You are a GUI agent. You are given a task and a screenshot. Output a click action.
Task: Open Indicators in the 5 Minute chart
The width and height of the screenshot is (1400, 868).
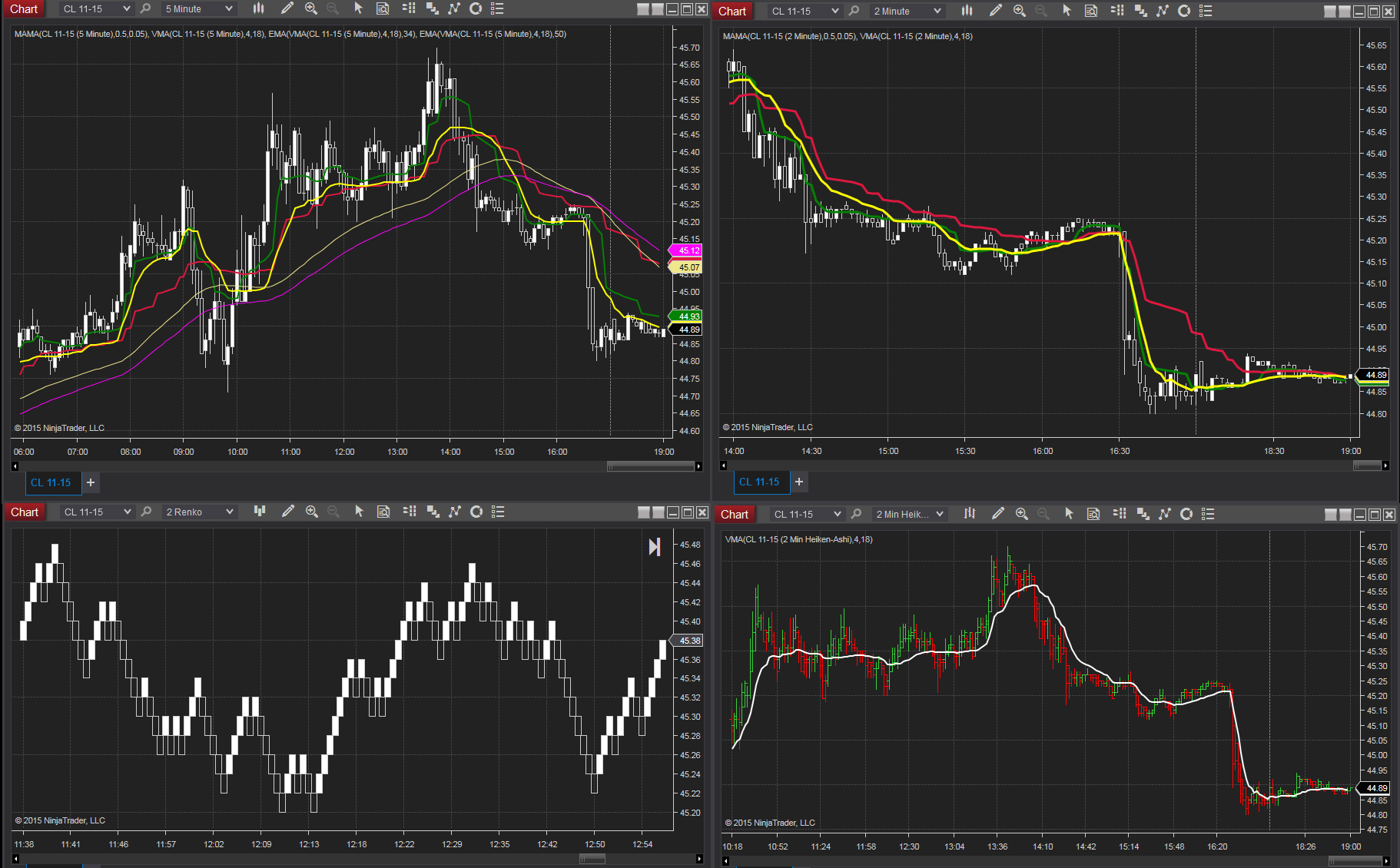(454, 8)
